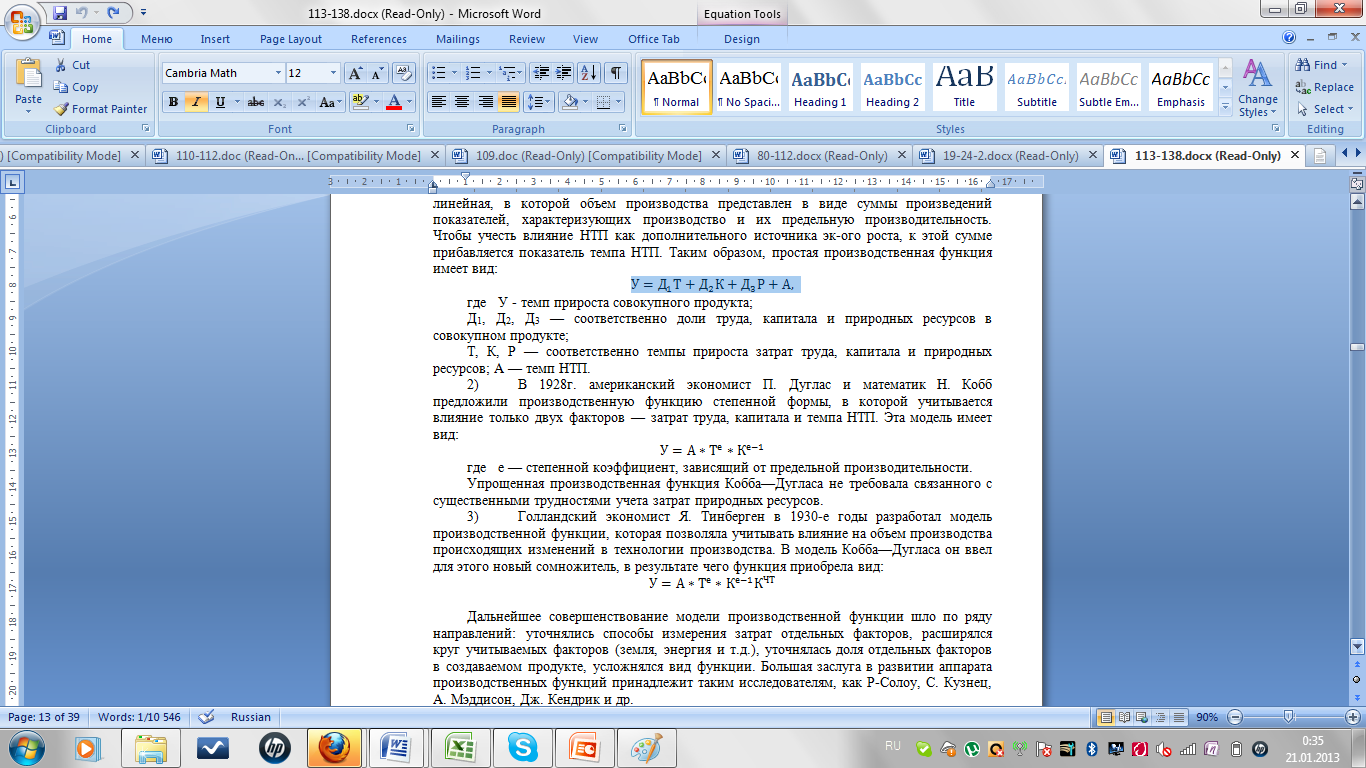This screenshot has width=1366, height=768.
Task: Open the Insert ribbon tab
Action: 215,39
